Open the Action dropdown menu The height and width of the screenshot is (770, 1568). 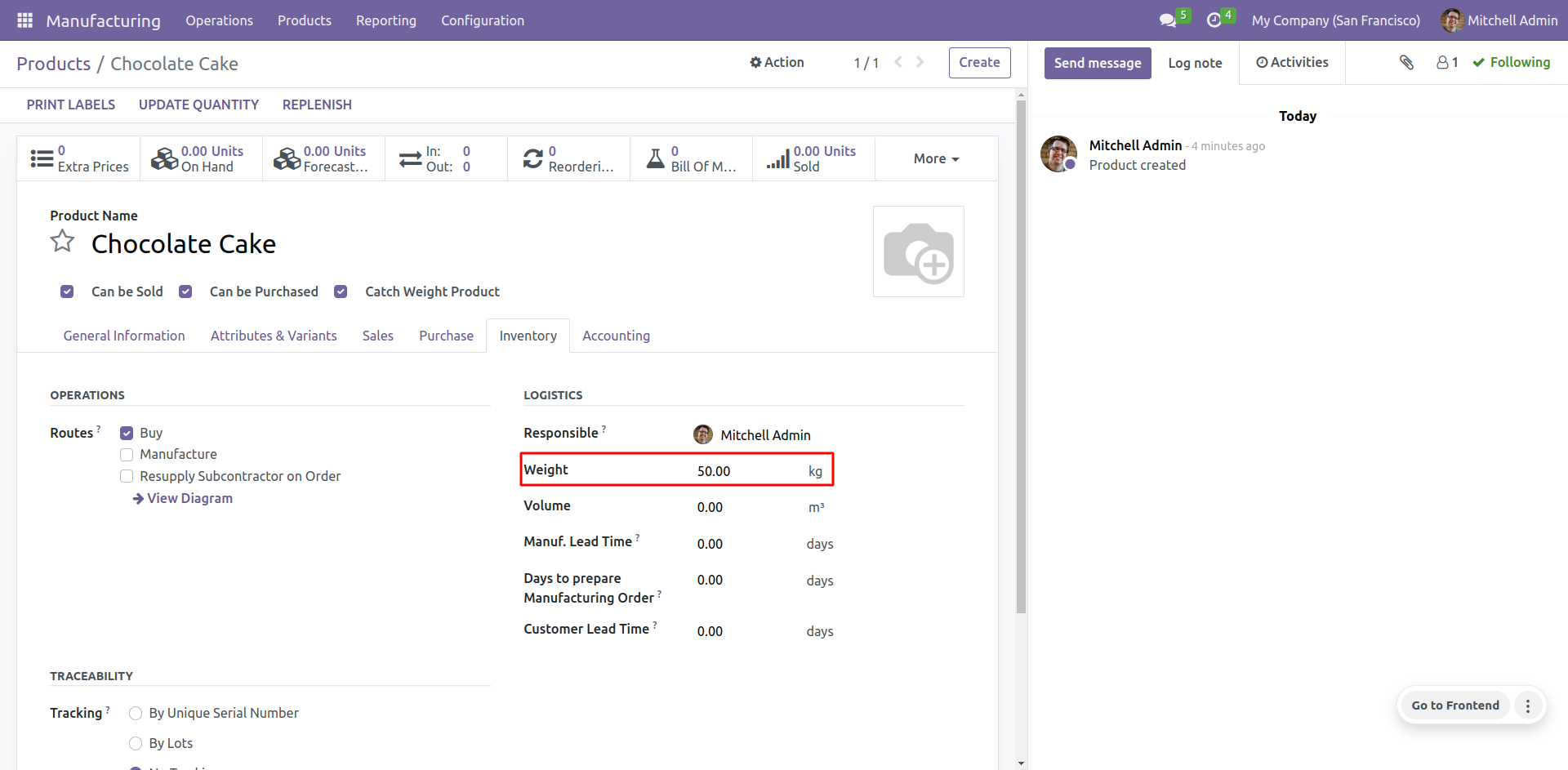pyautogui.click(x=777, y=62)
